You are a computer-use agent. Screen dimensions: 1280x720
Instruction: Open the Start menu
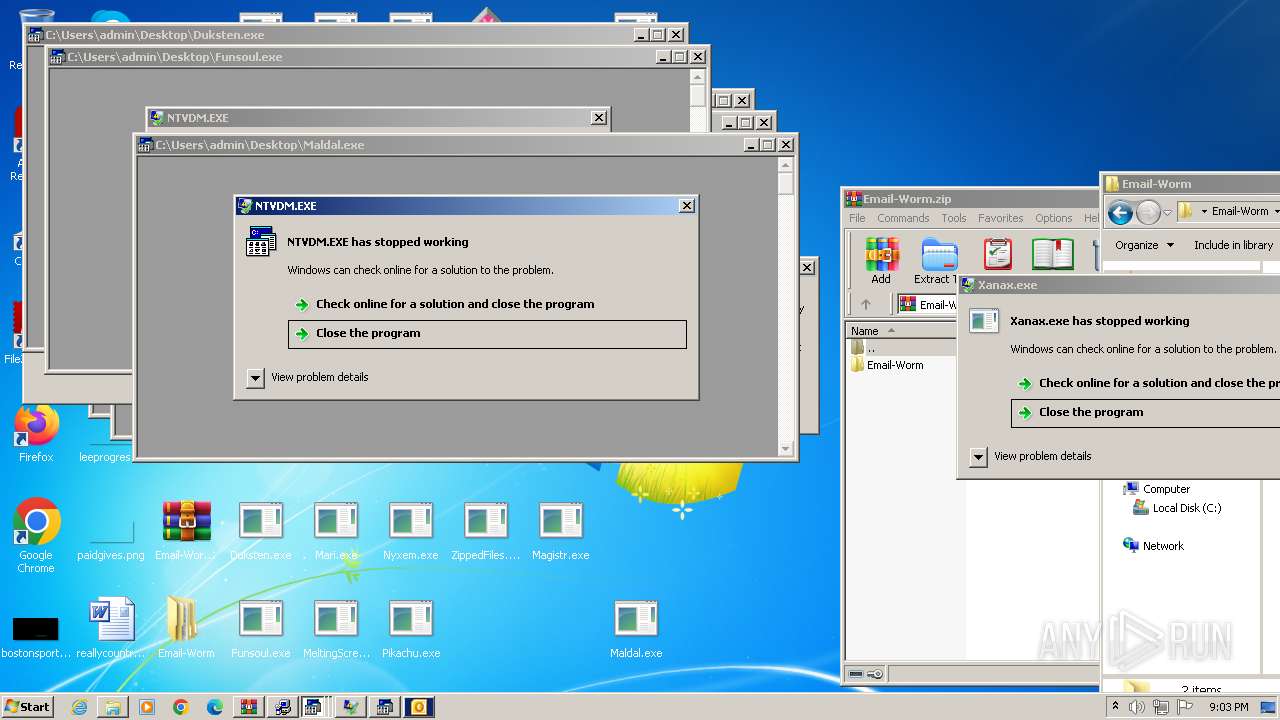[x=28, y=706]
